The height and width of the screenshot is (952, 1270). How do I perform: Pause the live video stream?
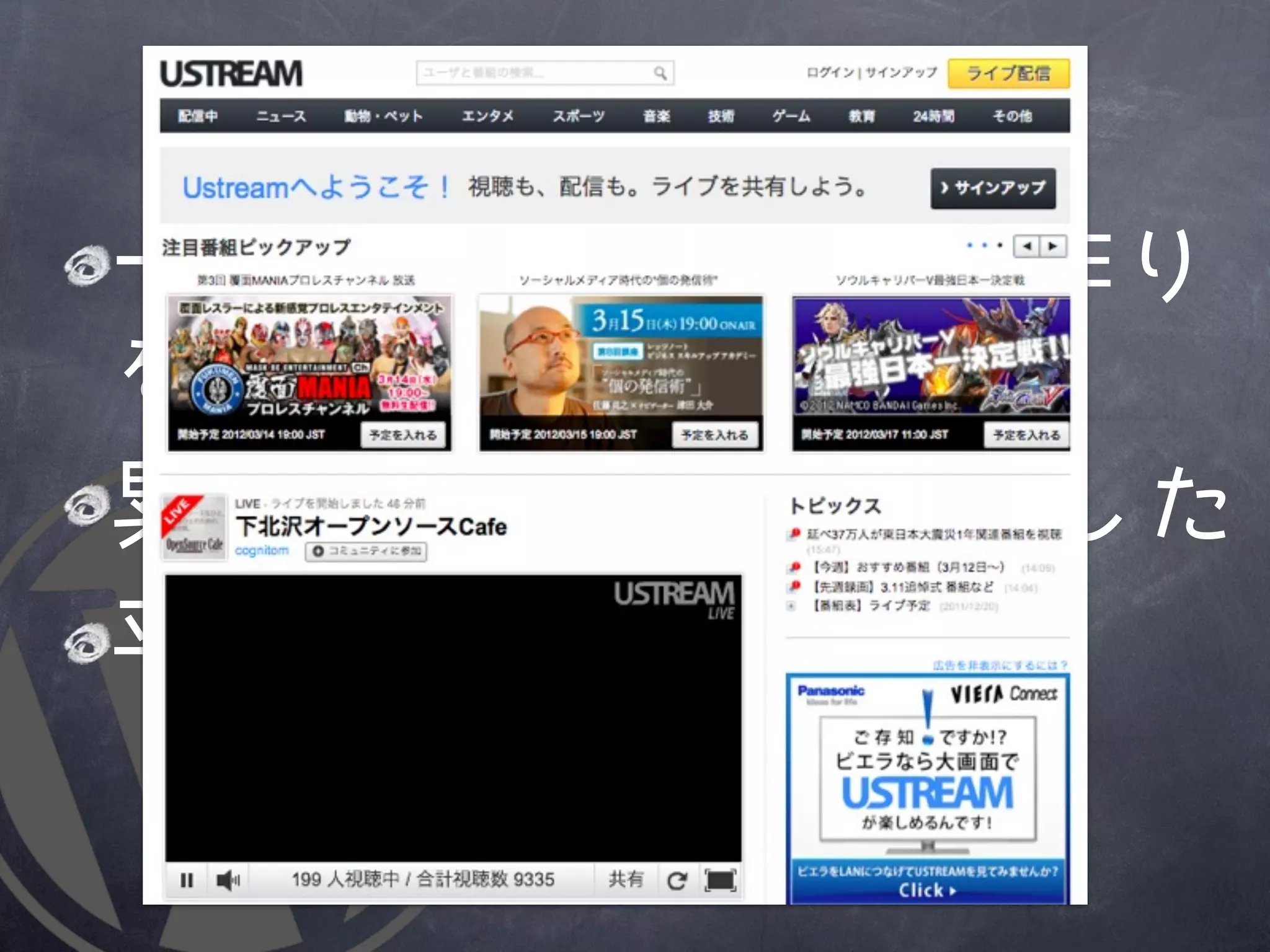pyautogui.click(x=187, y=880)
